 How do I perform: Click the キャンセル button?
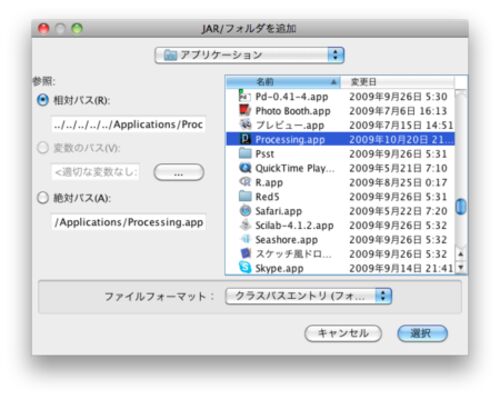click(x=343, y=333)
